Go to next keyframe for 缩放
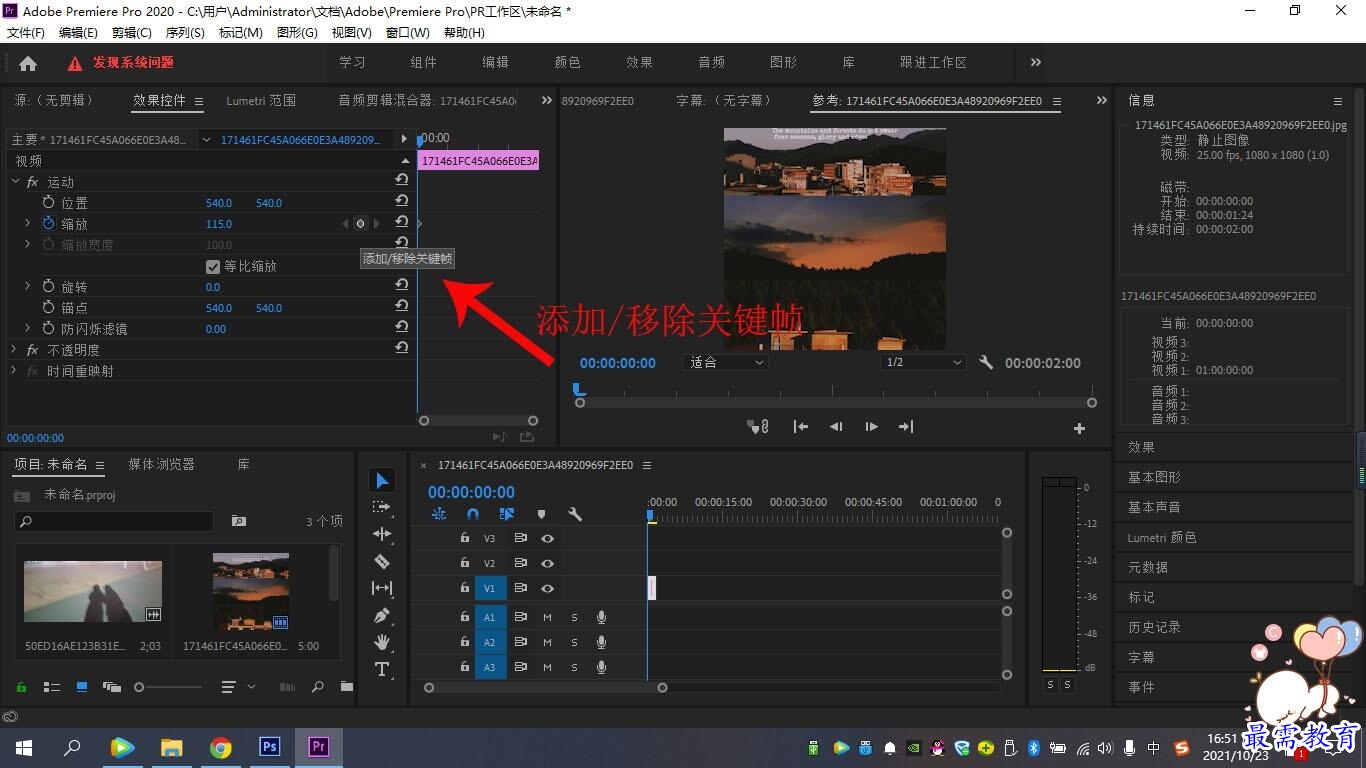The image size is (1366, 768). (x=376, y=224)
